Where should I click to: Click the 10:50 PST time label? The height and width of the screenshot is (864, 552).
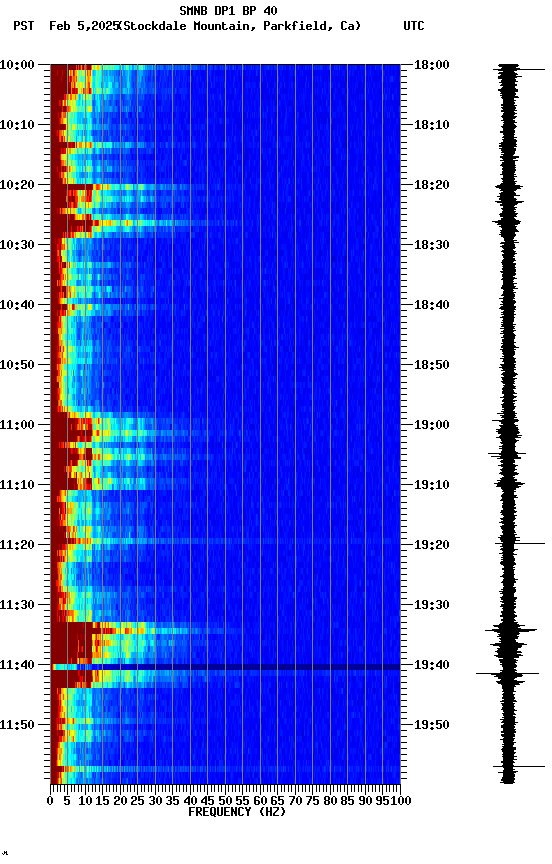(17, 365)
